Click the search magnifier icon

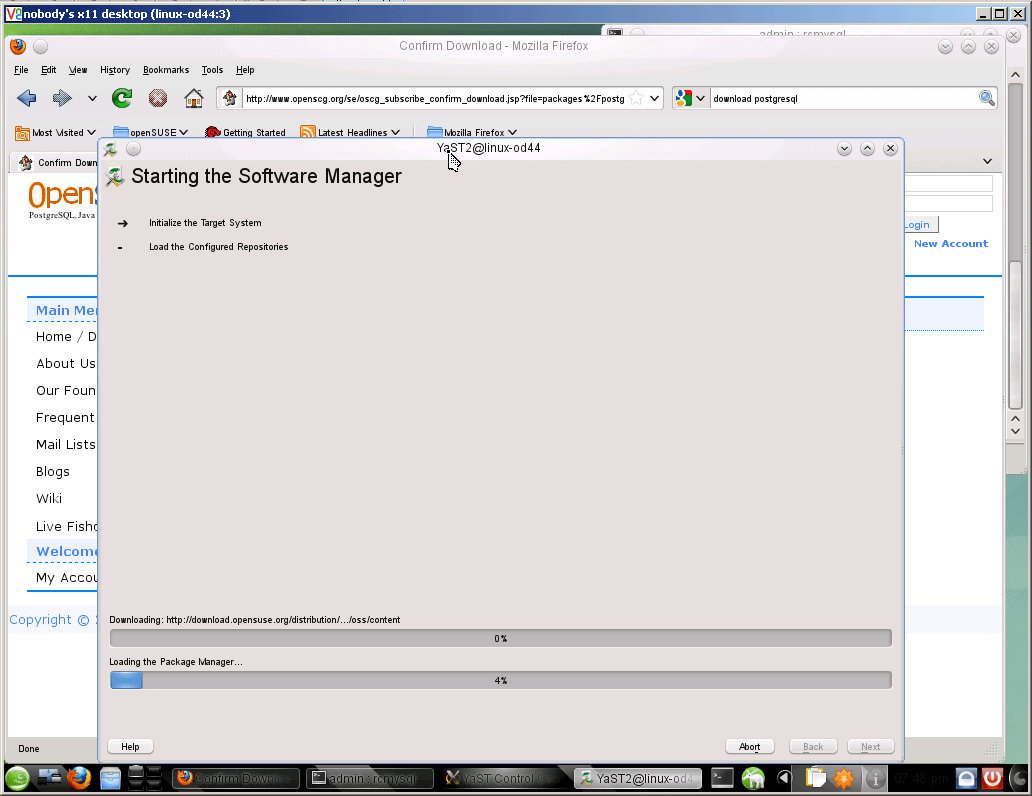point(986,98)
